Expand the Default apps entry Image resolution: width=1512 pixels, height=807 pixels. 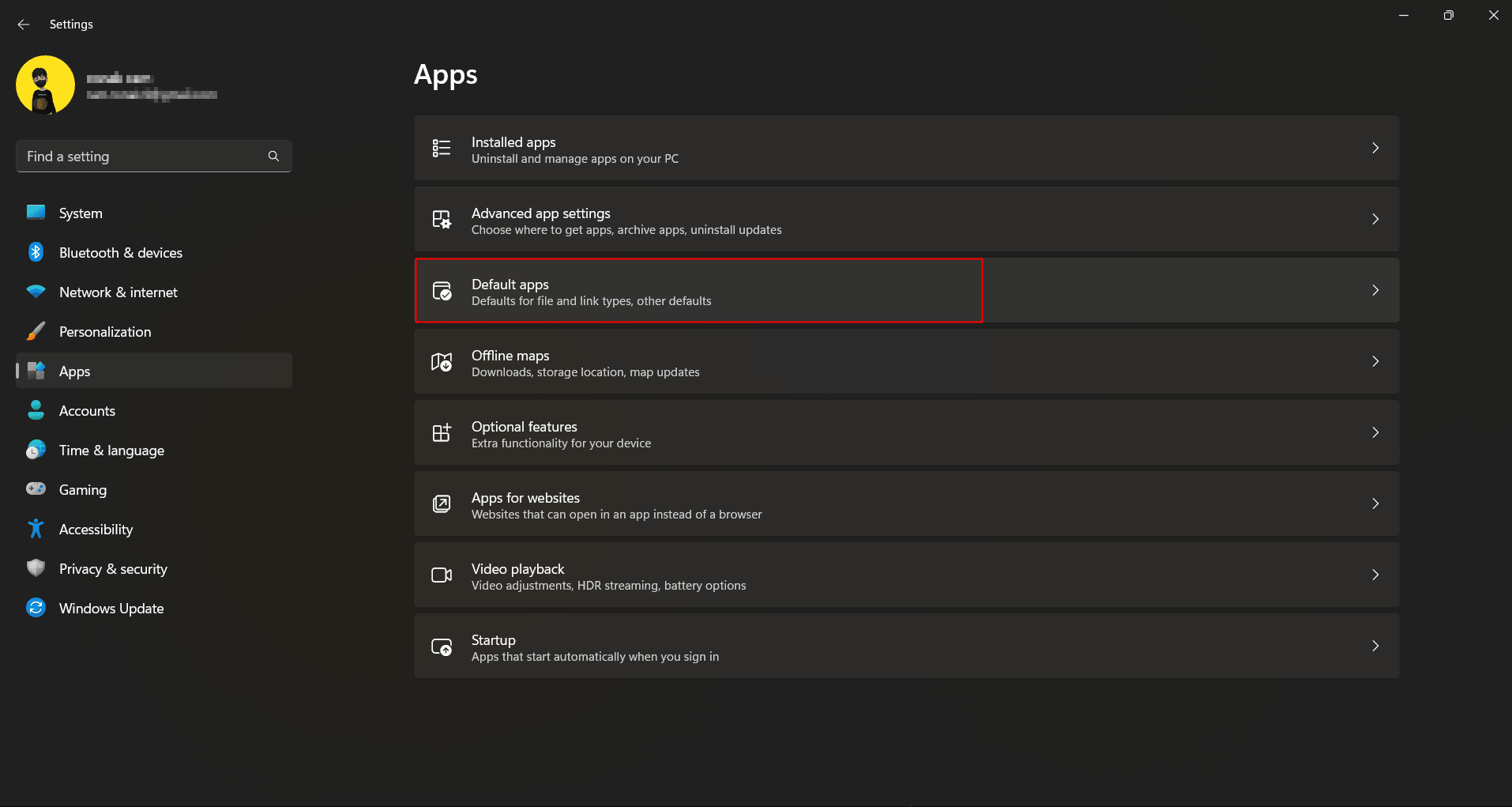[1375, 290]
